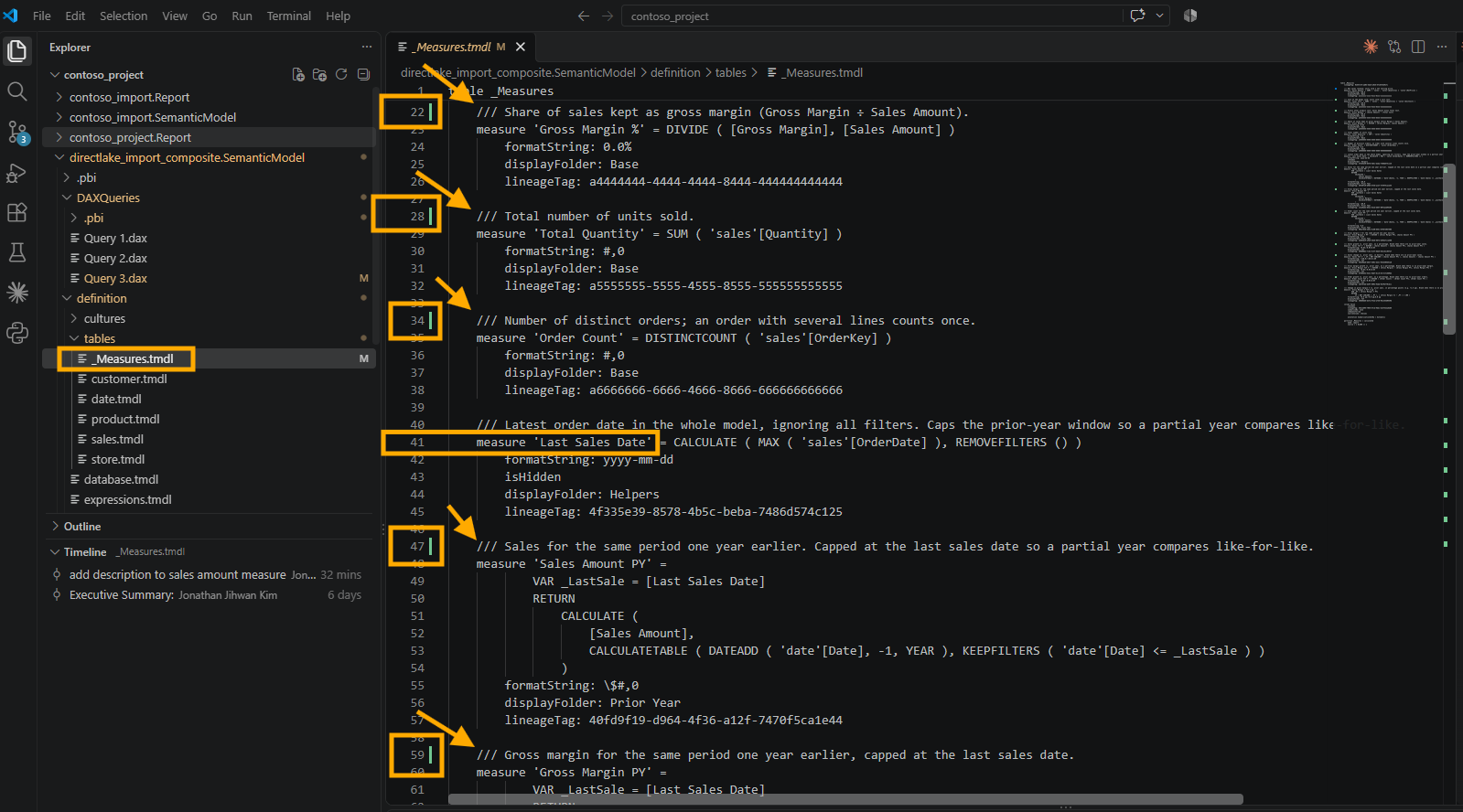
Task: Open the dropdown arrow beside chat icon
Action: [x=1160, y=16]
